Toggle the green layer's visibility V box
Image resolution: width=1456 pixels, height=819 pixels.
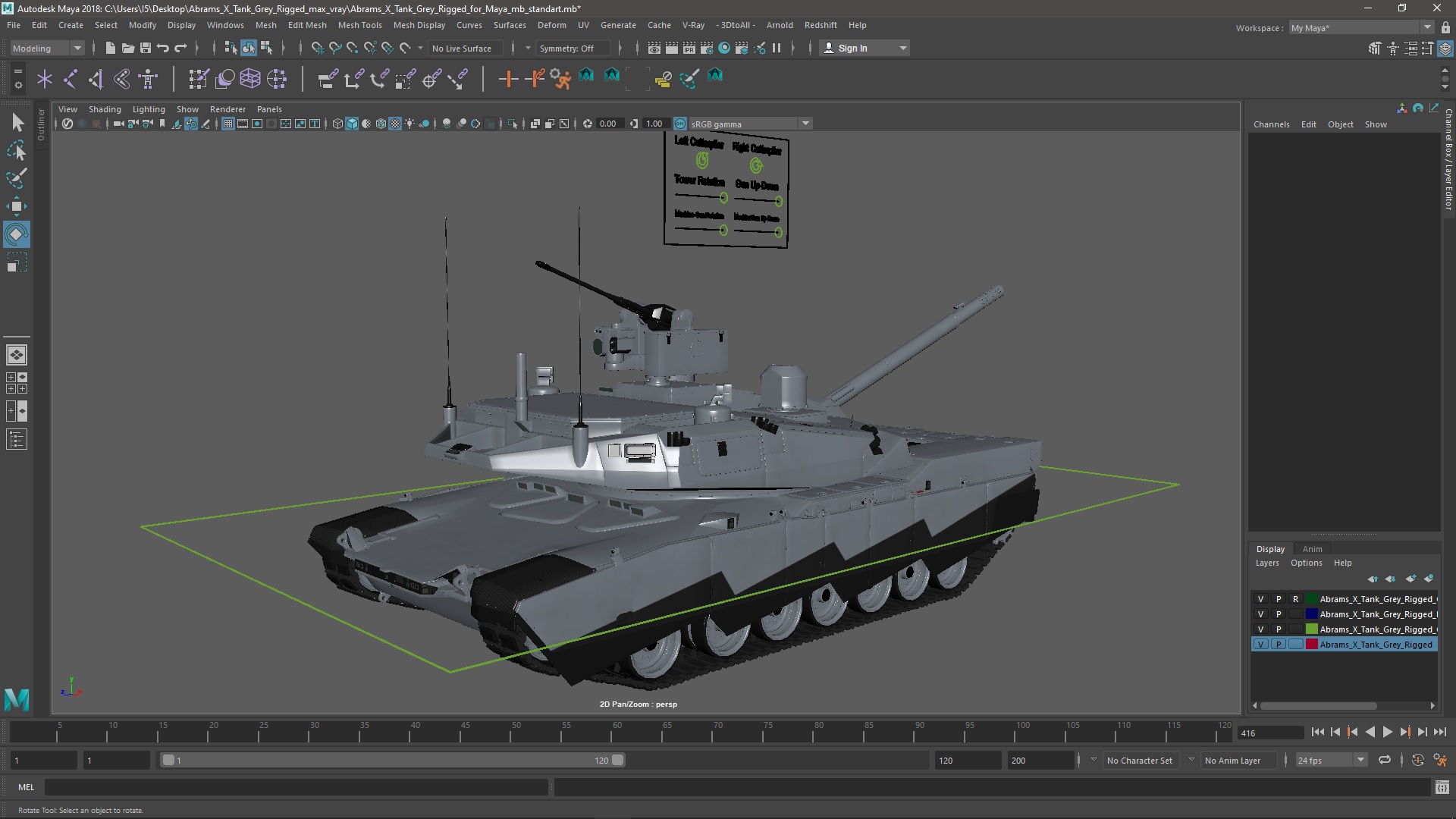(1260, 629)
